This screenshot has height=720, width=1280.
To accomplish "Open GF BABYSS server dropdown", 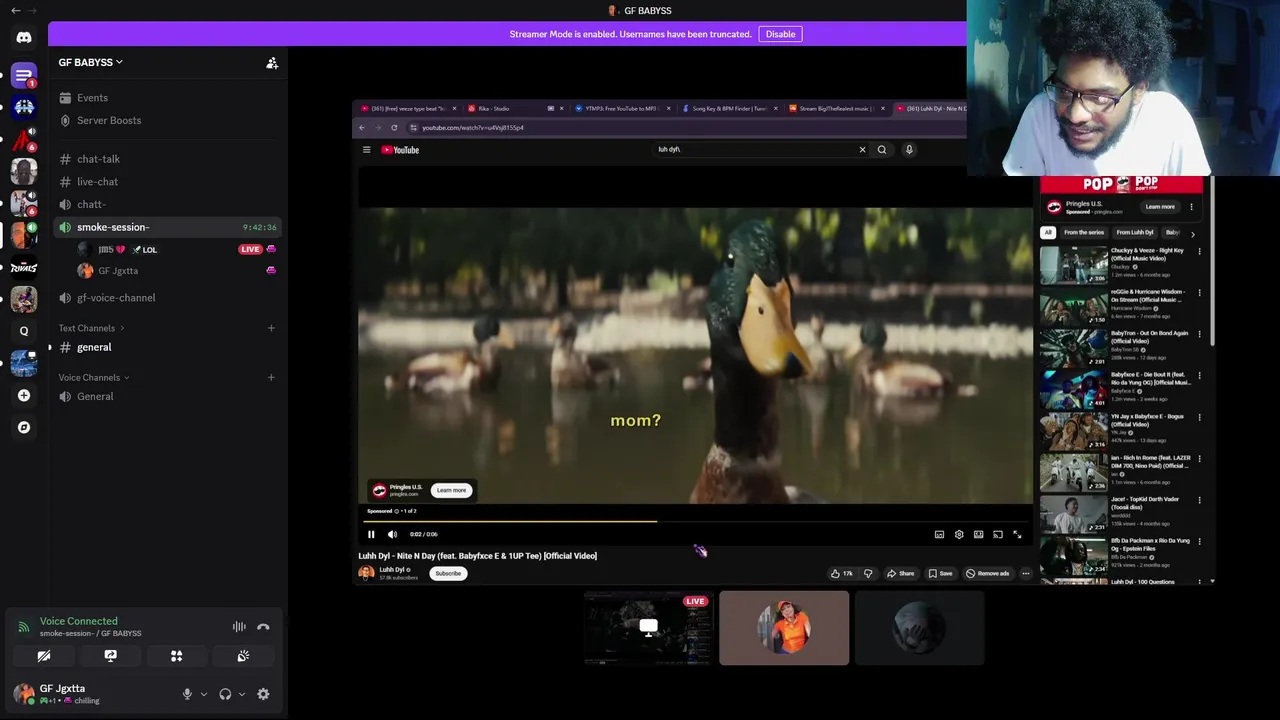I will pos(91,62).
